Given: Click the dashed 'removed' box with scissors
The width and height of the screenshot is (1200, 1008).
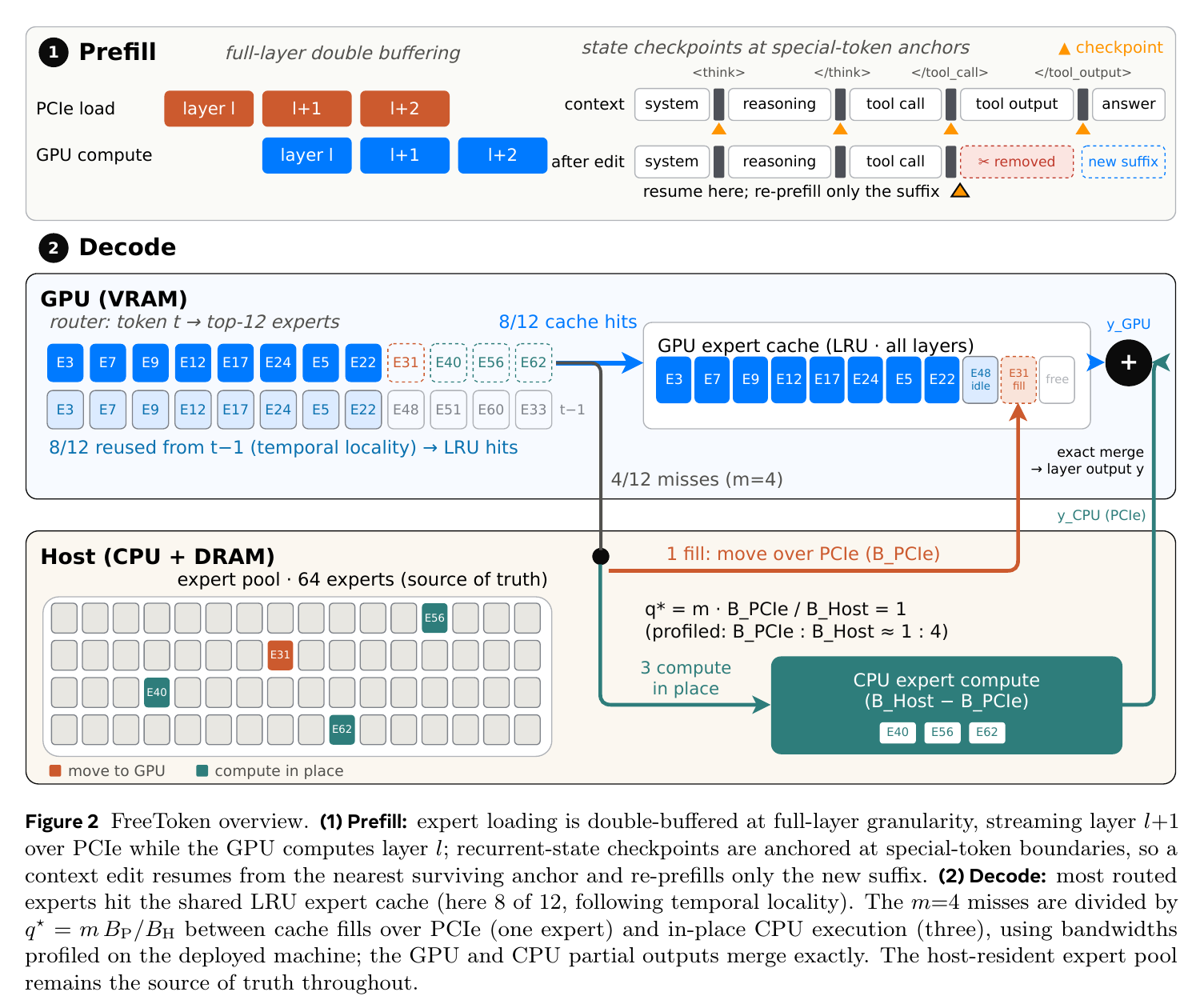Looking at the screenshot, I should [1017, 162].
